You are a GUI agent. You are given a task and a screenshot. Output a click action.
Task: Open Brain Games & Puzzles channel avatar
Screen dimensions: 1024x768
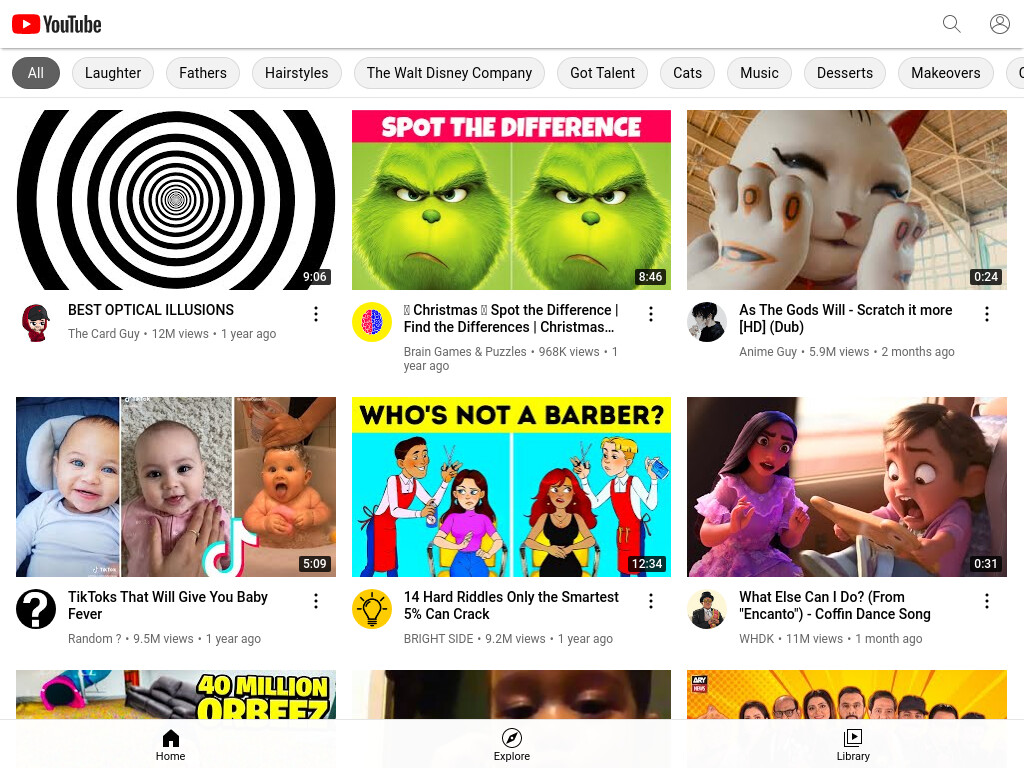click(372, 322)
